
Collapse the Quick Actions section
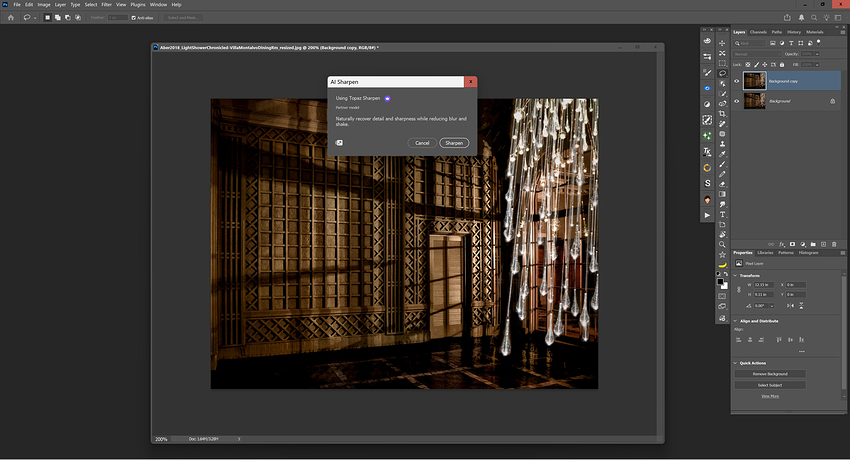(x=736, y=363)
